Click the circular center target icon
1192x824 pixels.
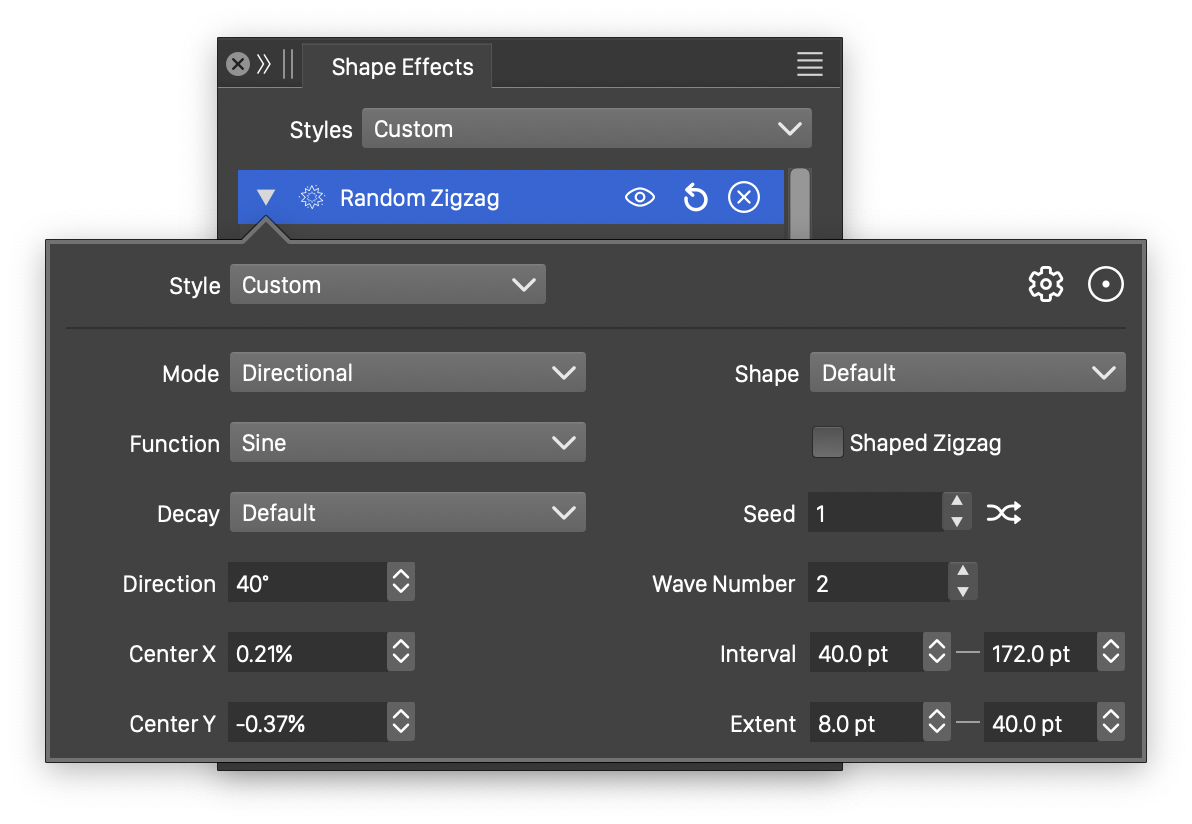(x=1105, y=285)
